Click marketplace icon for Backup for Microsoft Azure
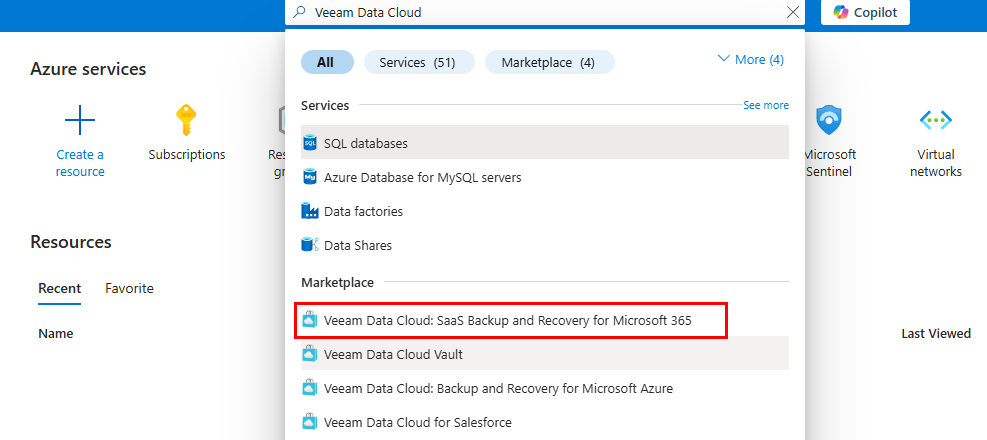This screenshot has height=440, width=987. click(309, 388)
